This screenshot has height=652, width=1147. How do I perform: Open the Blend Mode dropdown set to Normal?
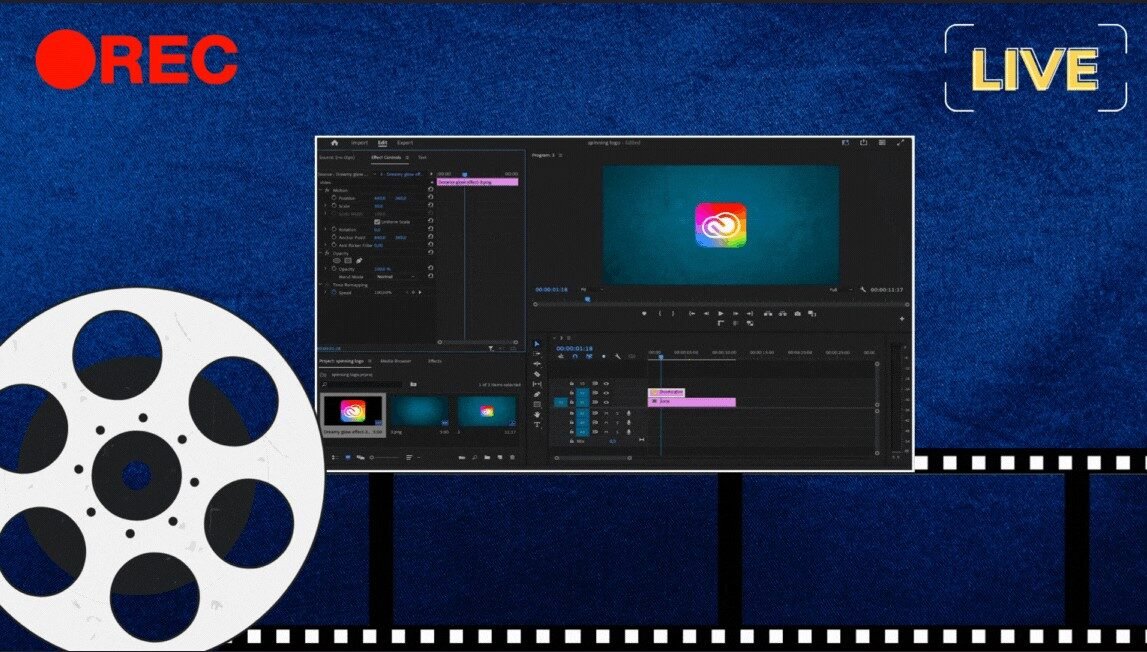396,277
